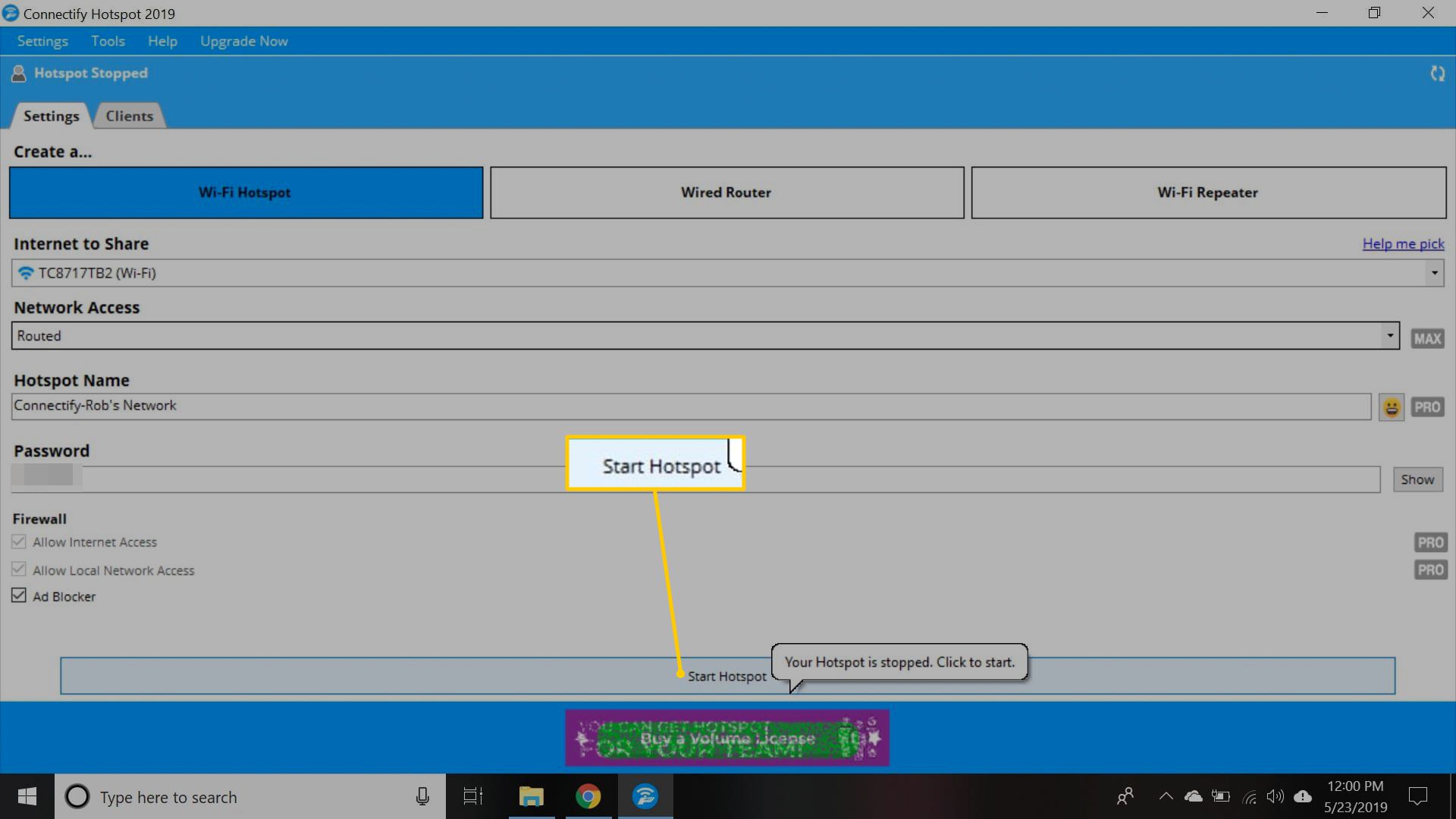The width and height of the screenshot is (1456, 819).
Task: Click the Hotspot Name input field
Action: click(693, 405)
